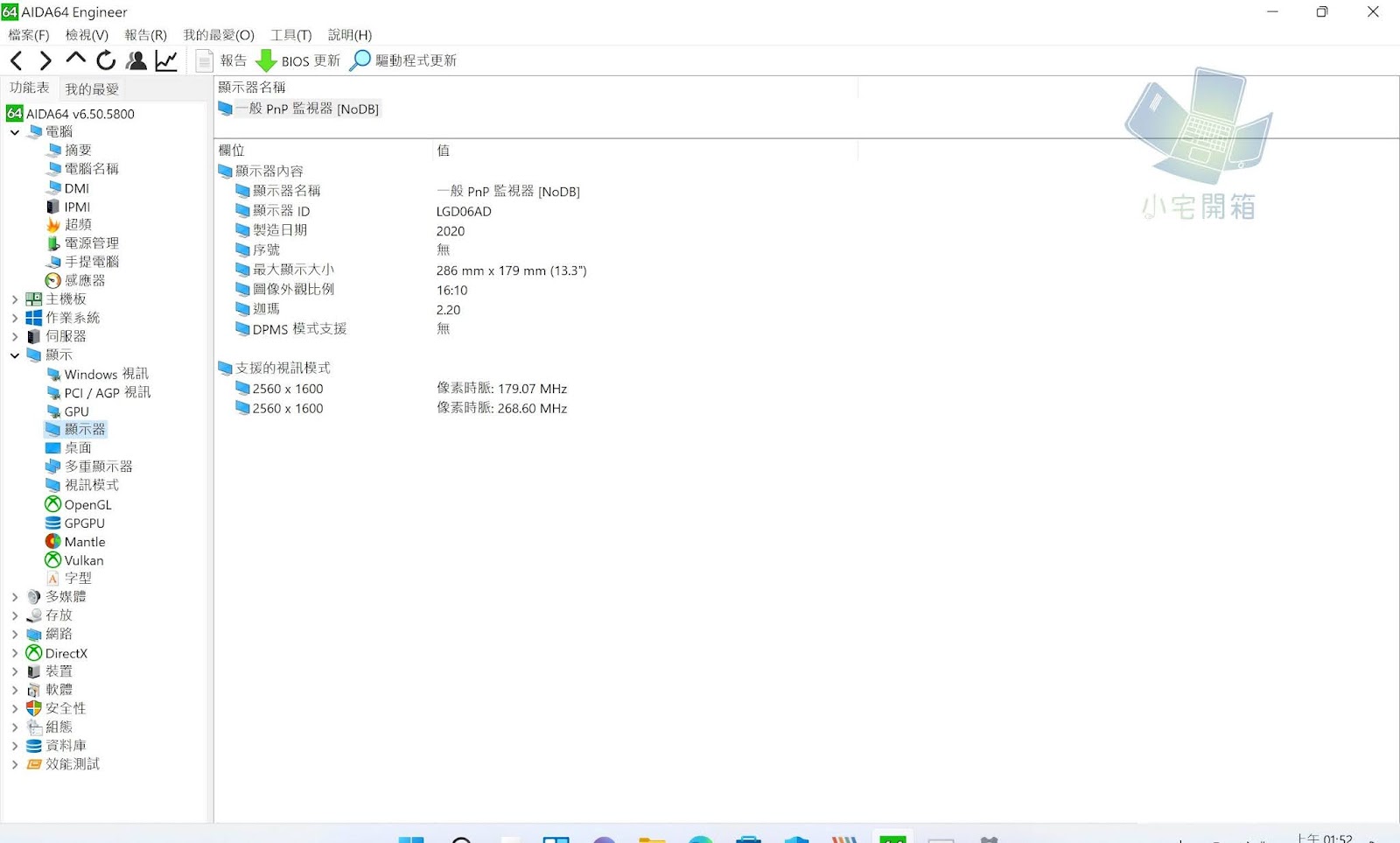
Task: Switch to the 我的最愛 tab in sidebar
Action: 92,88
